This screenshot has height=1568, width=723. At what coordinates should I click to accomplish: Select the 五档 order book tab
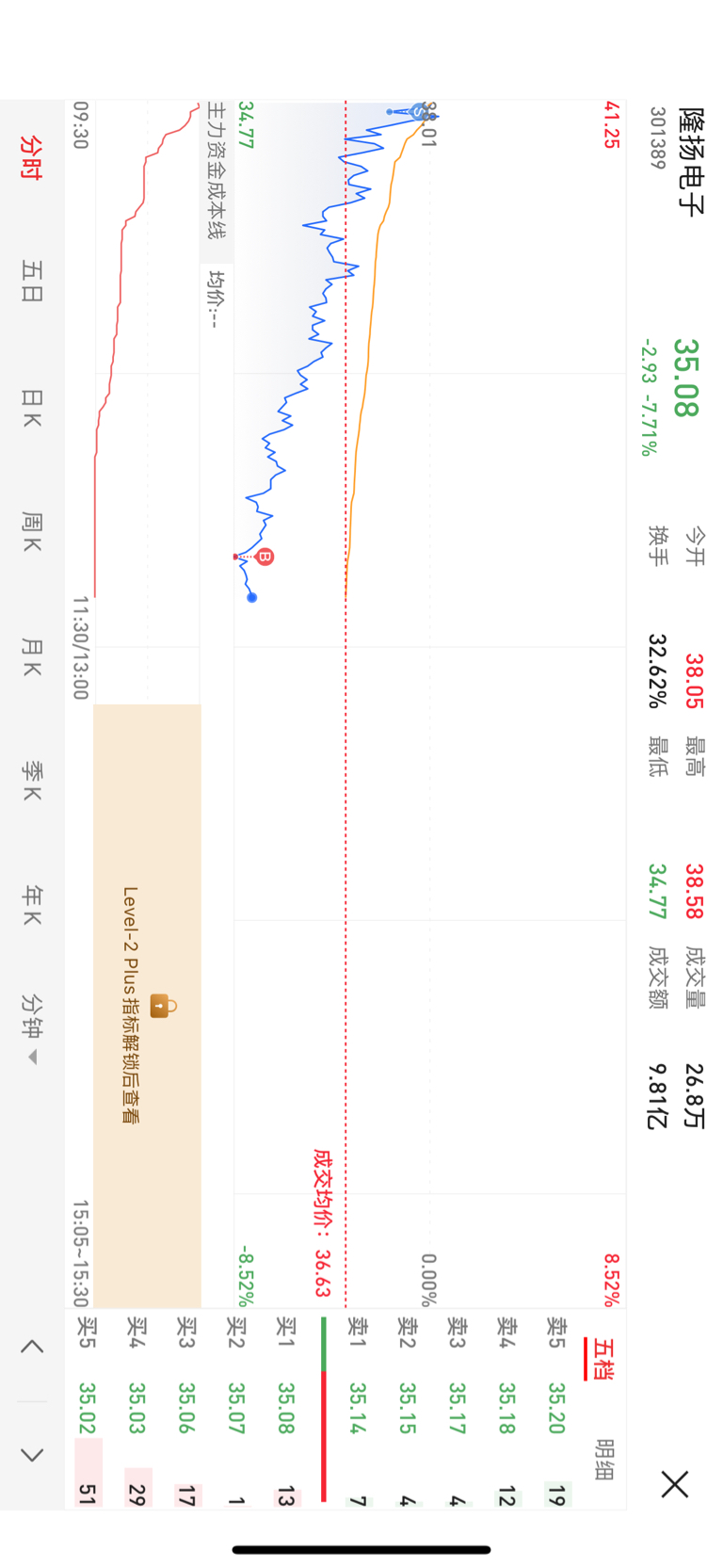pos(602,1360)
